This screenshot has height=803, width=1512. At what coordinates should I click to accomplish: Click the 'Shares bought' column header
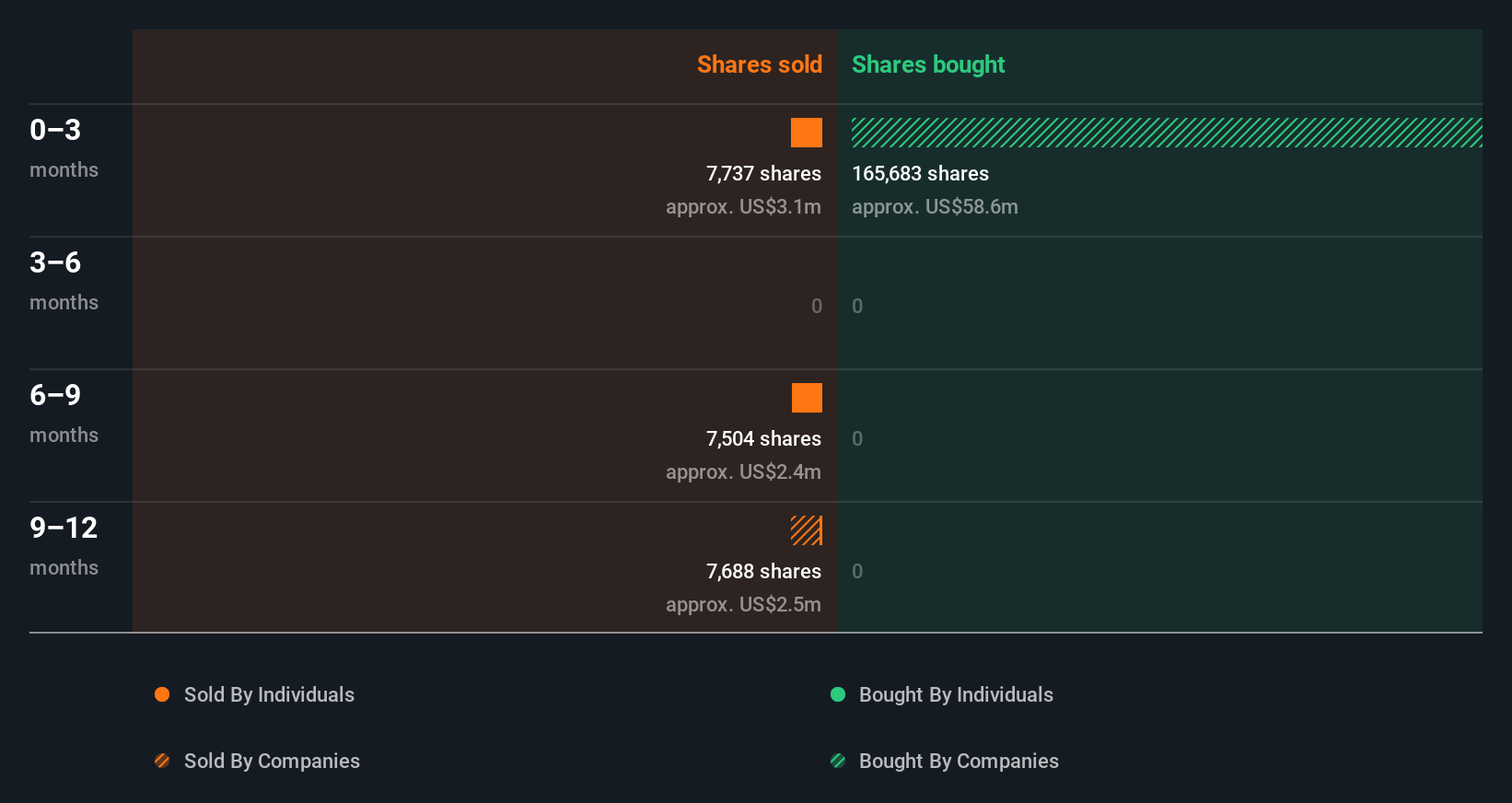[928, 64]
